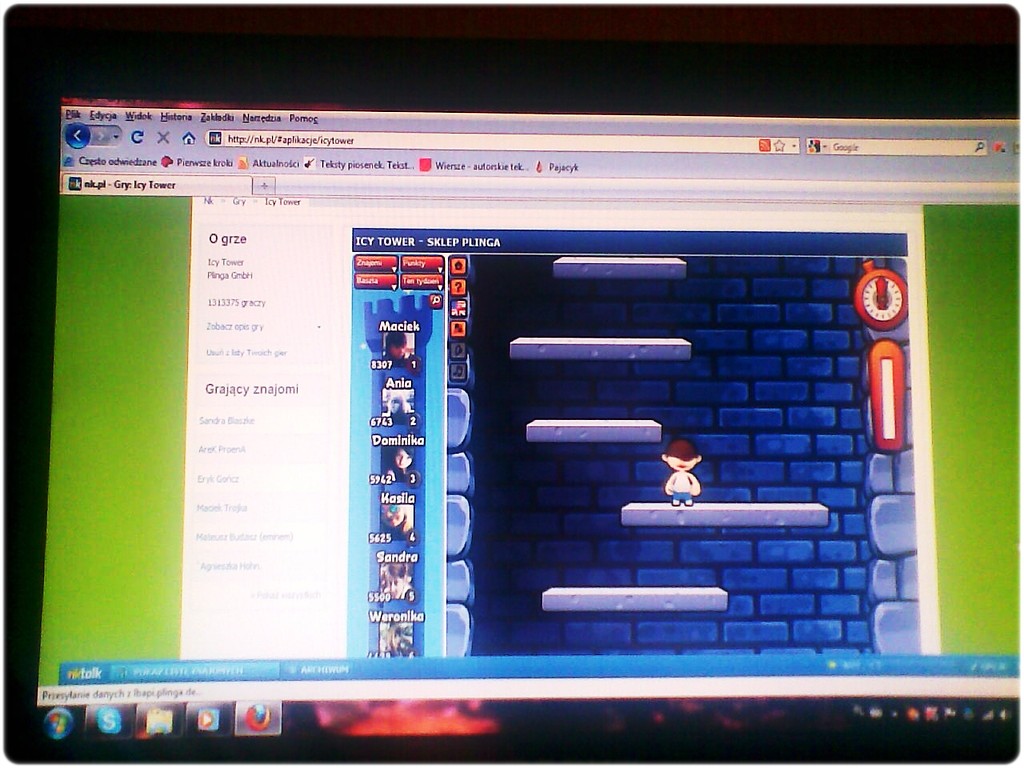Toggle game sound effects icon
Viewport: 1024px width, 768px height.
[x=458, y=351]
